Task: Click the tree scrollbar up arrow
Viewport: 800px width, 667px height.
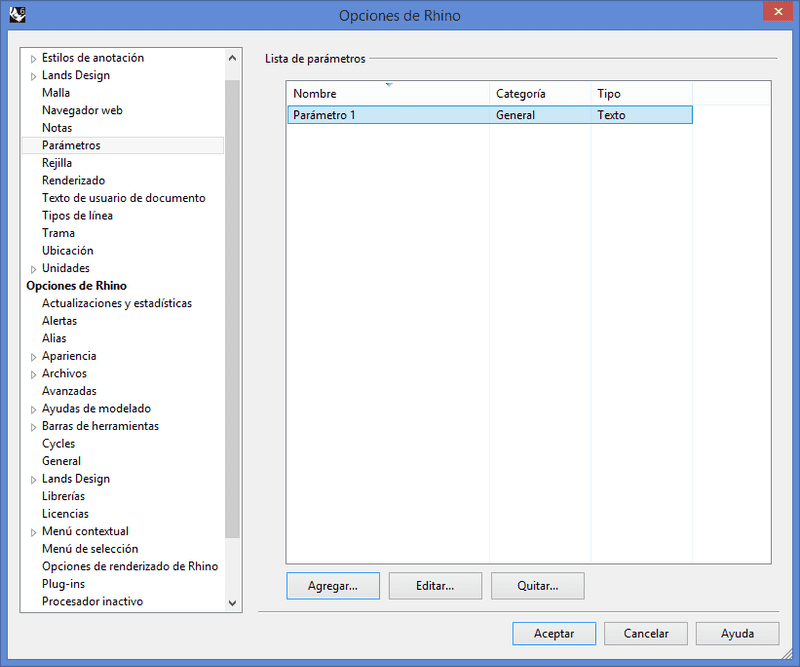Action: [x=233, y=58]
